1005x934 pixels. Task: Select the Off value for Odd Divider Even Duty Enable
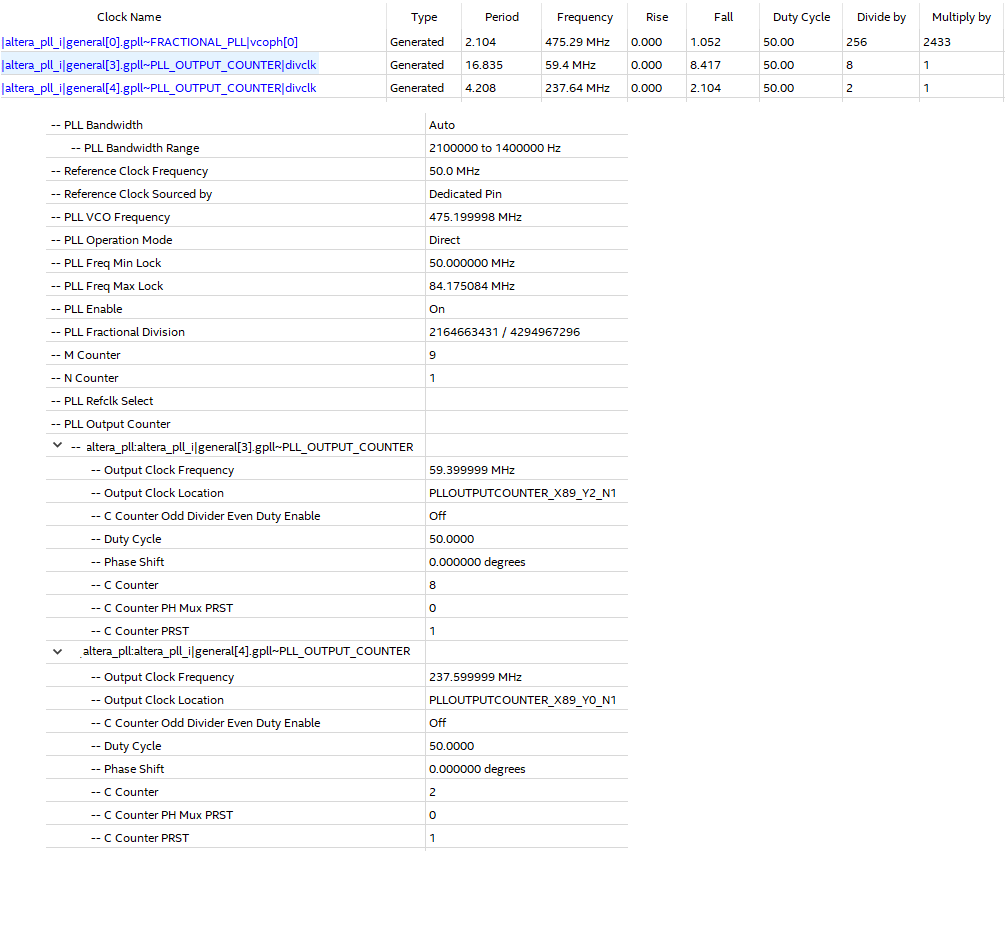pyautogui.click(x=436, y=515)
